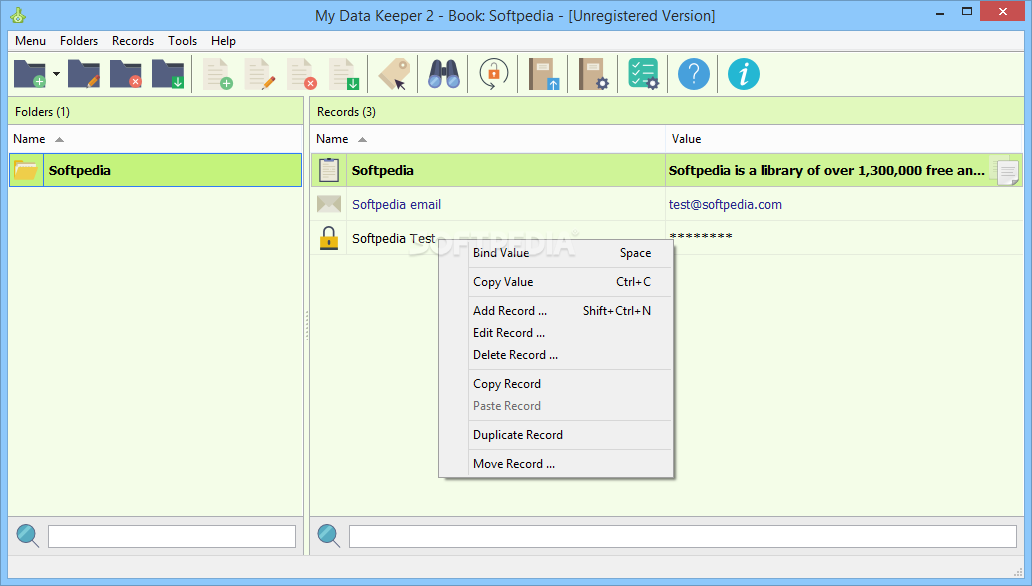
Task: Open the Folders menu
Action: click(79, 41)
